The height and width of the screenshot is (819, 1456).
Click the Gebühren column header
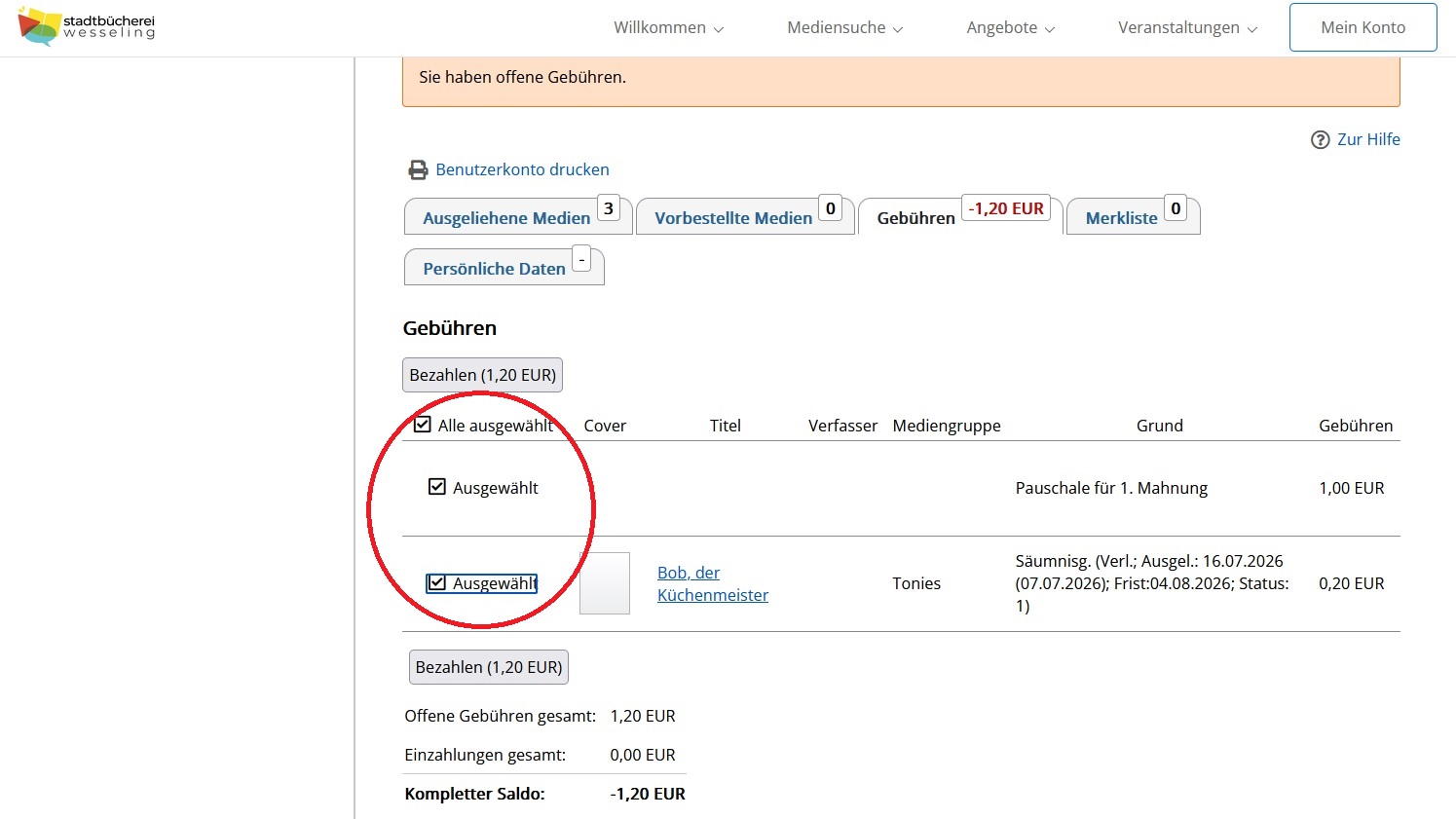(1356, 426)
